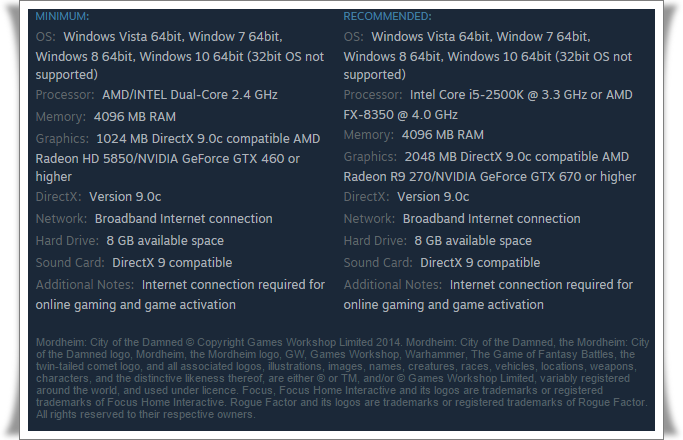Click the recommended 8 GB available space text
The image size is (683, 440).
click(473, 241)
